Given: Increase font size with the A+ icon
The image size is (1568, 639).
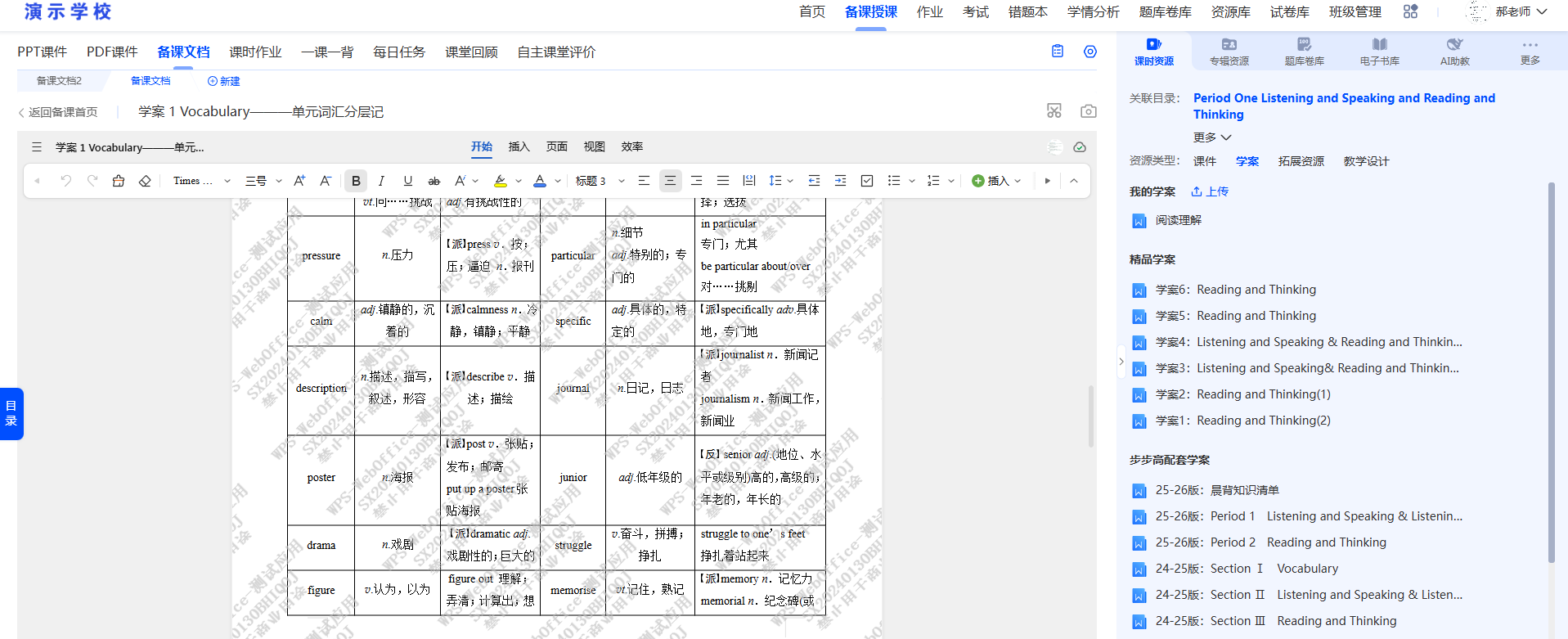Looking at the screenshot, I should tap(299, 181).
